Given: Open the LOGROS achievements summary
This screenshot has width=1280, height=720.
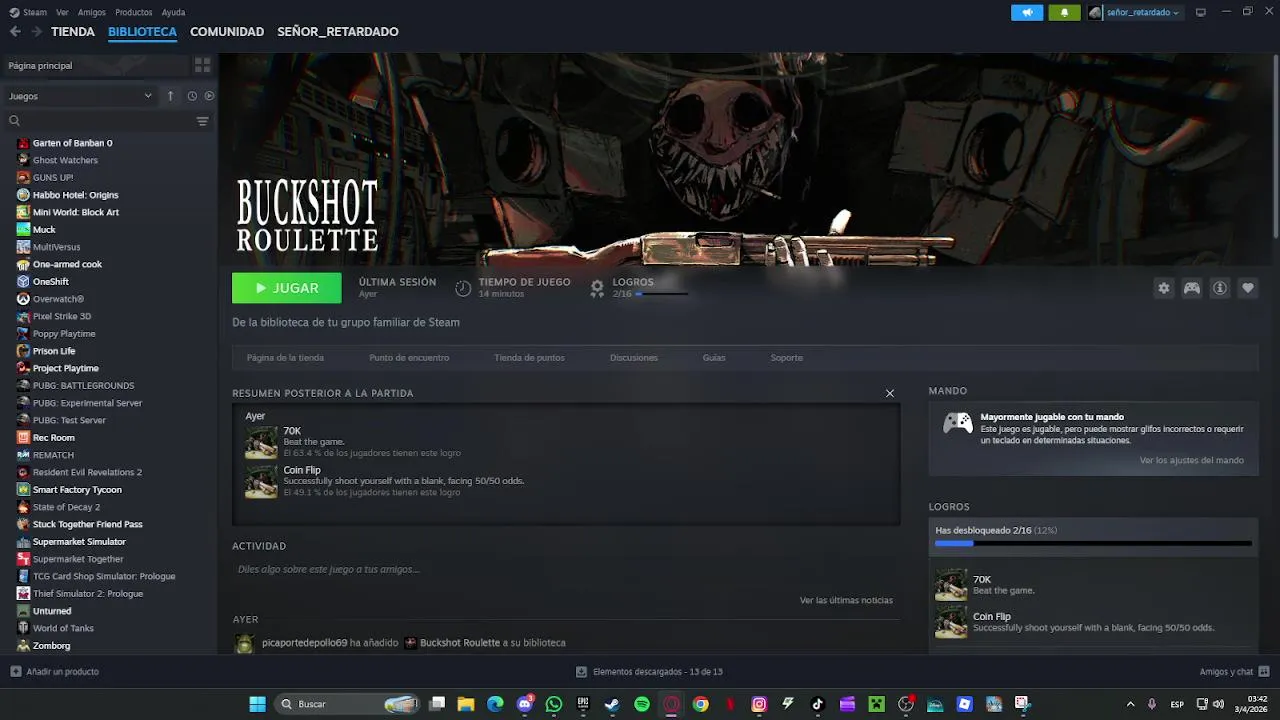Looking at the screenshot, I should pos(638,288).
